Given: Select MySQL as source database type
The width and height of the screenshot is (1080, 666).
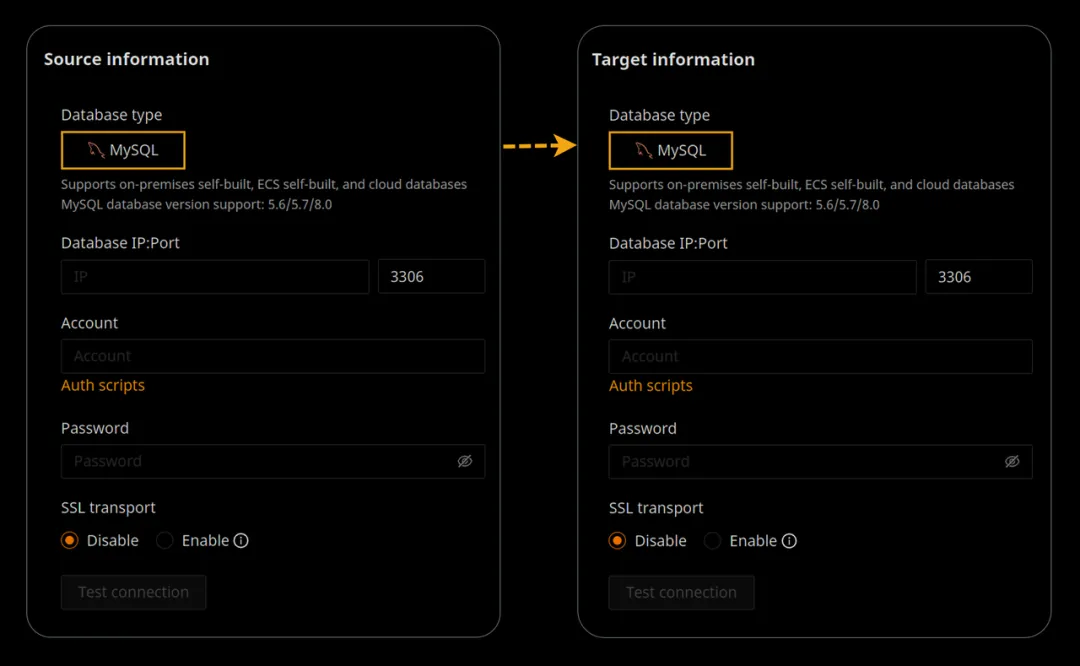Looking at the screenshot, I should click(x=123, y=150).
